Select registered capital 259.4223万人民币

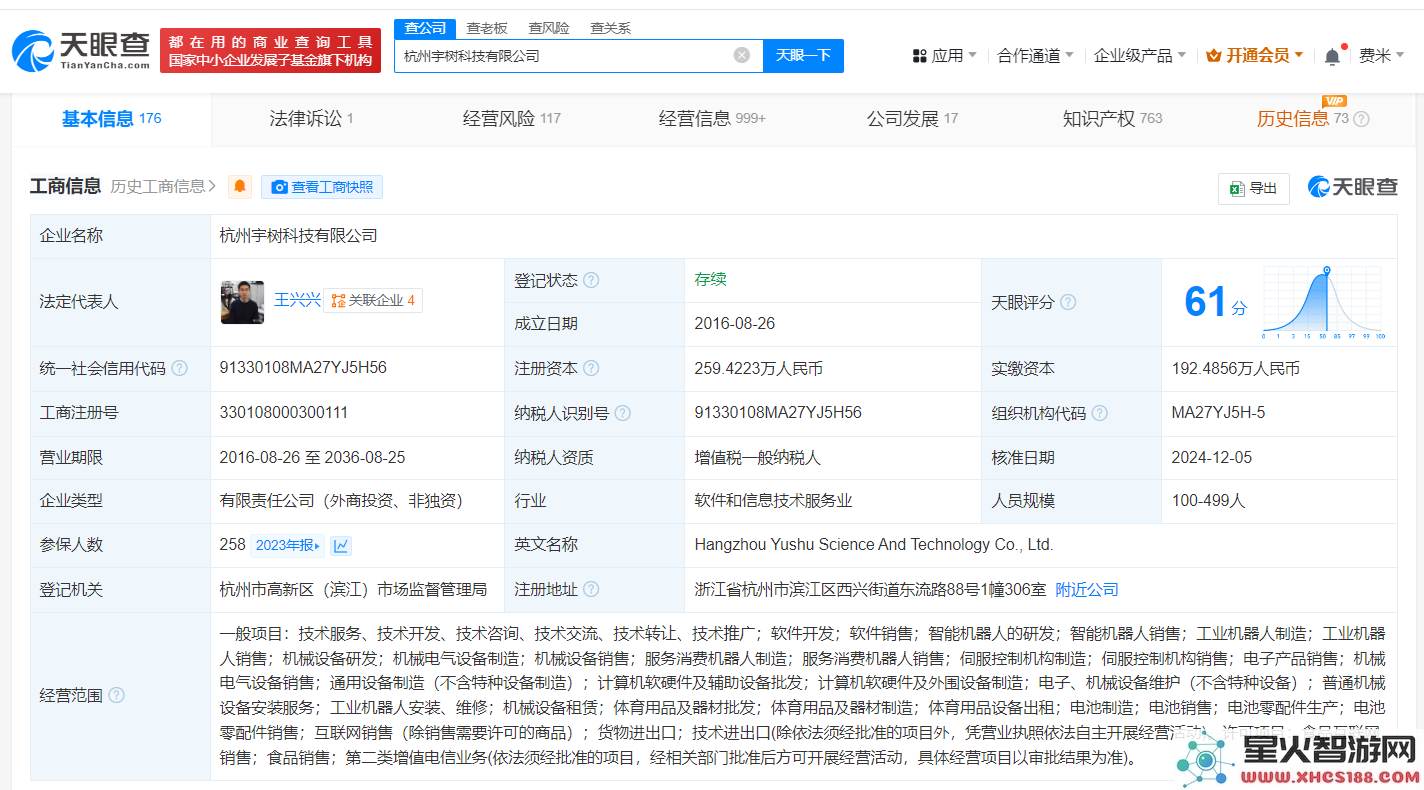pyautogui.click(x=759, y=369)
